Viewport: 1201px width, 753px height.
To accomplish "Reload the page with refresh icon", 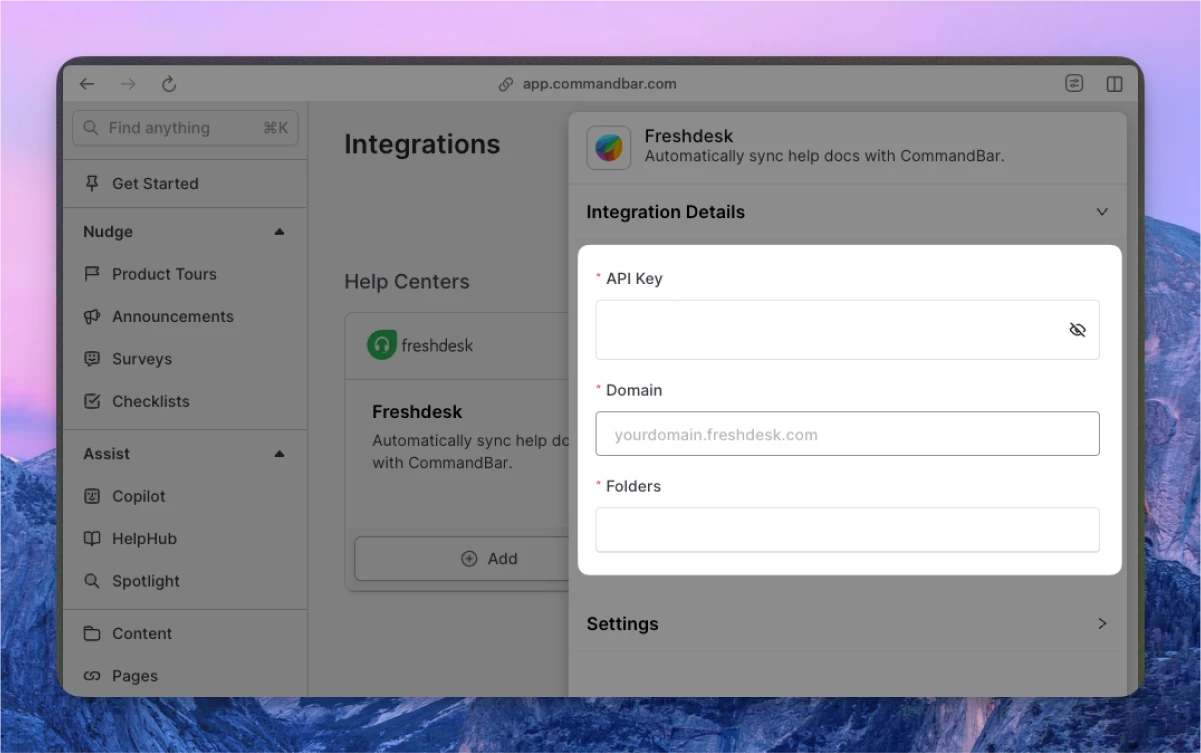I will 169,84.
